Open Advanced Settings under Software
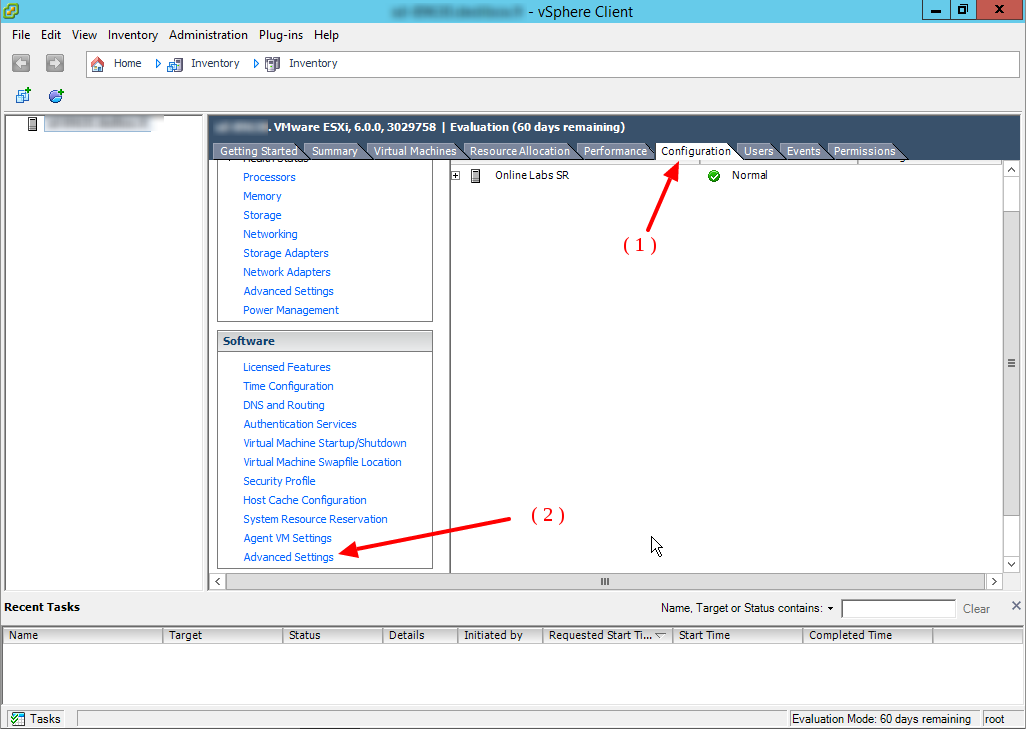1026x729 pixels. point(288,557)
